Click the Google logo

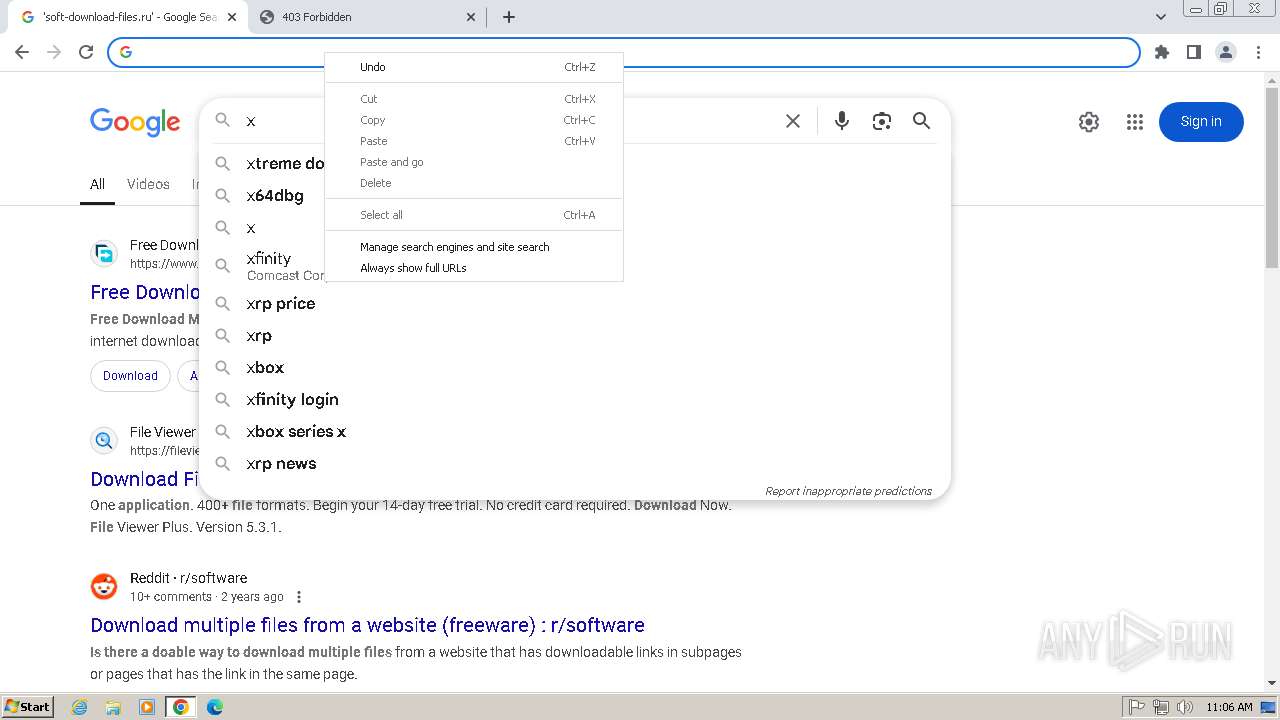pyautogui.click(x=135, y=122)
